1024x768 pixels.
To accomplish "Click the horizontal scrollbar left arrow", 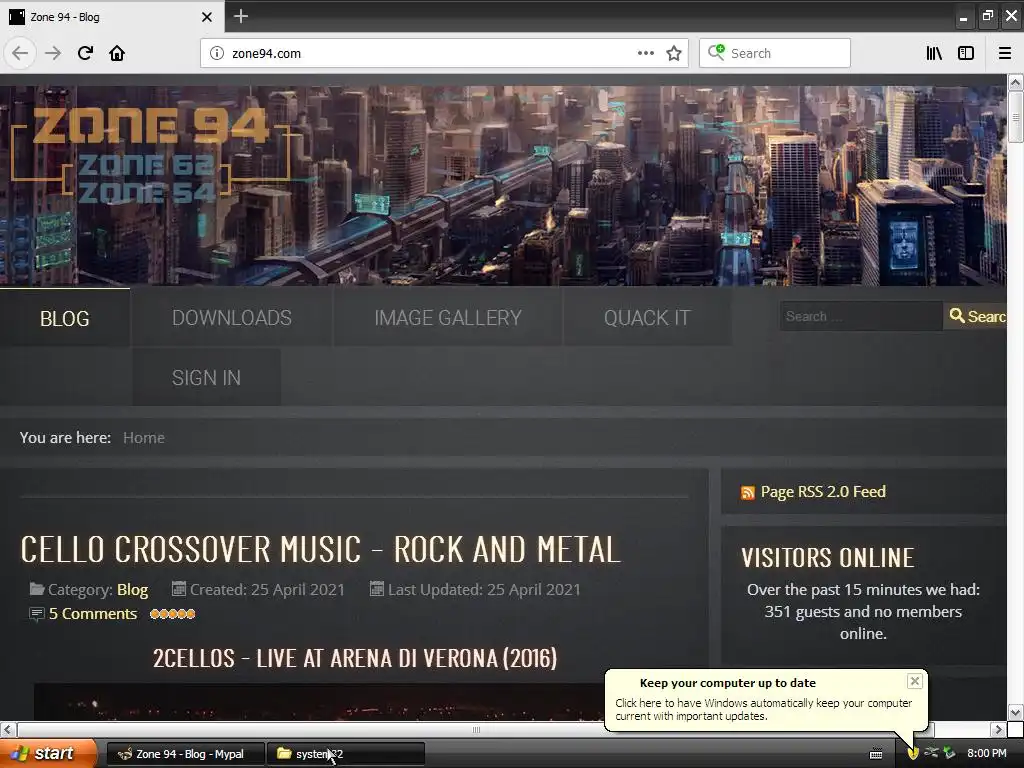I will (8, 729).
